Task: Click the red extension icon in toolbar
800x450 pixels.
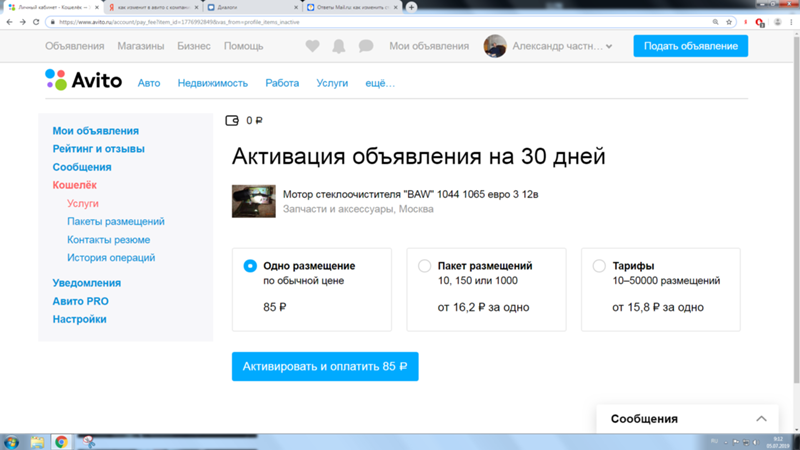Action: click(760, 22)
